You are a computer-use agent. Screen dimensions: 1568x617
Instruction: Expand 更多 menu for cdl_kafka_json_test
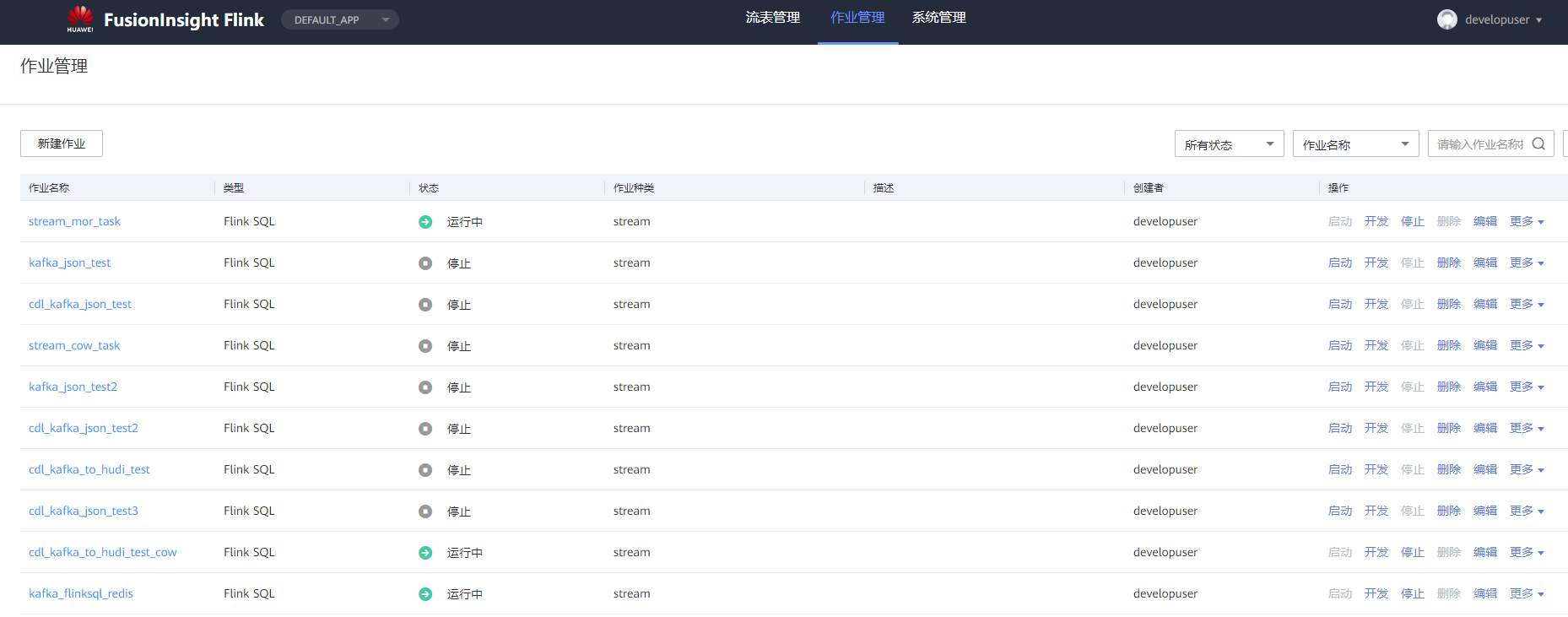[1527, 304]
